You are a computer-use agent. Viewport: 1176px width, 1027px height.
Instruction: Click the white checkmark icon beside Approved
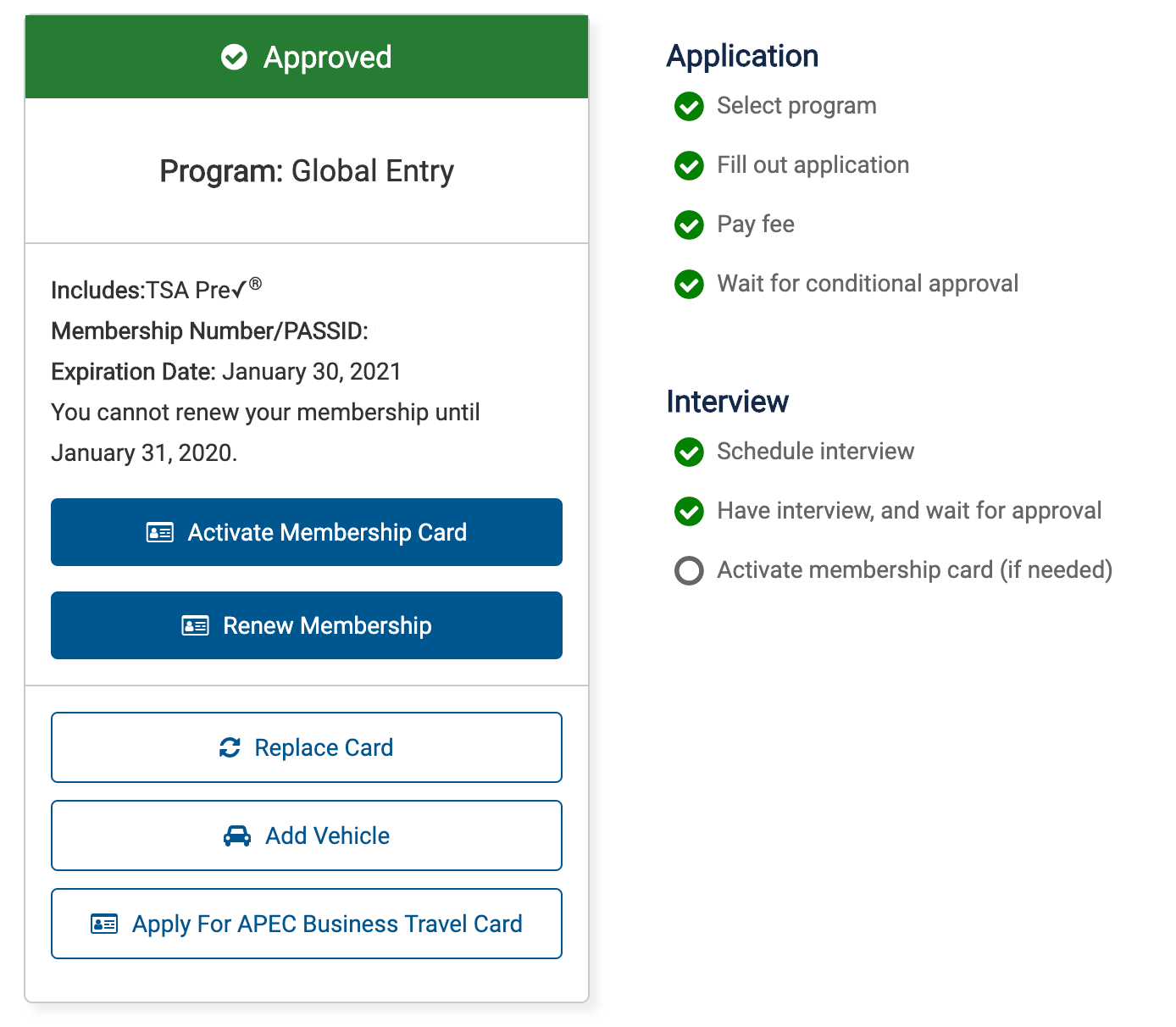234,57
